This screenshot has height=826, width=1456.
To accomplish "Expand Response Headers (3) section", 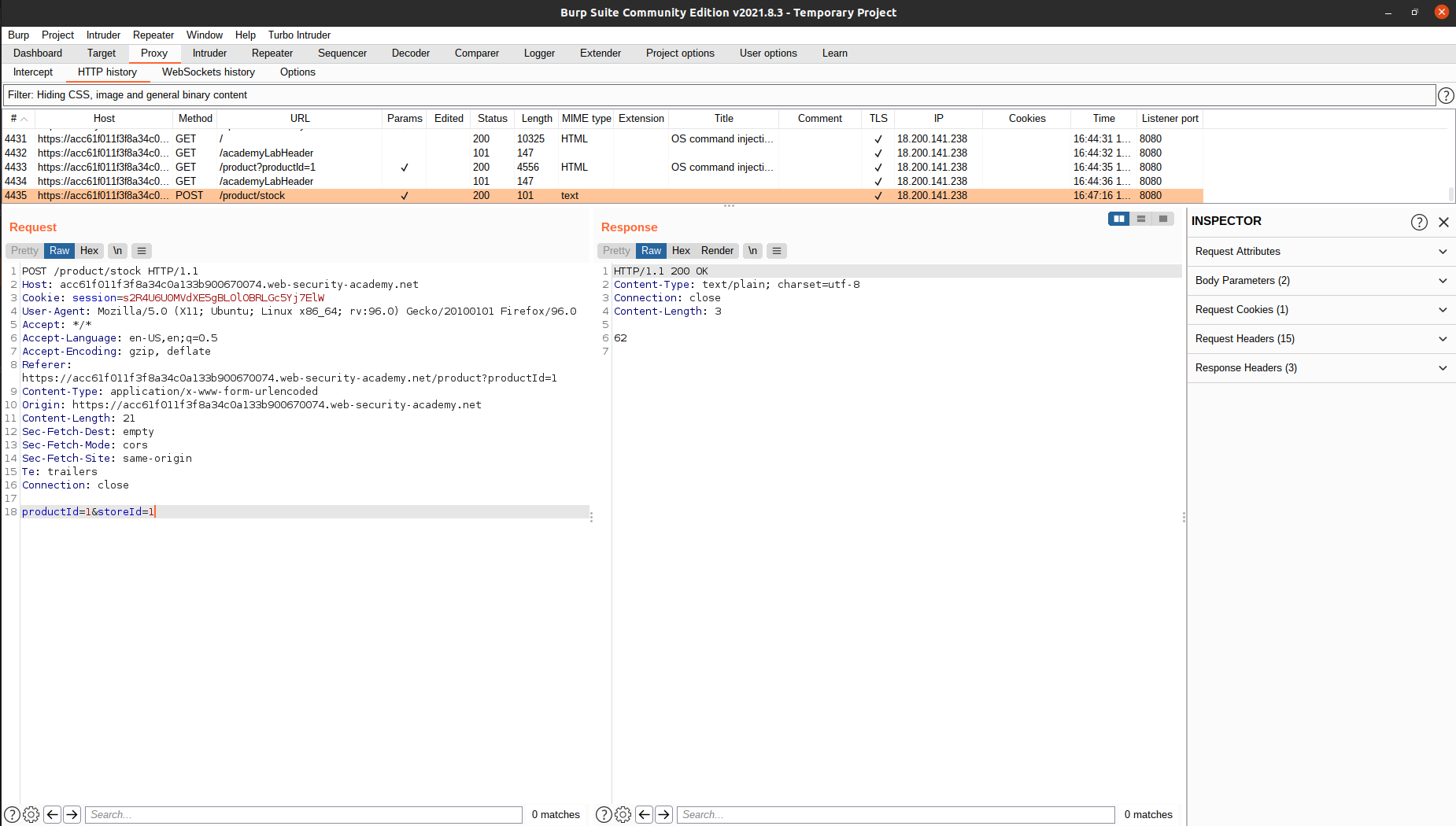I will pos(1321,368).
